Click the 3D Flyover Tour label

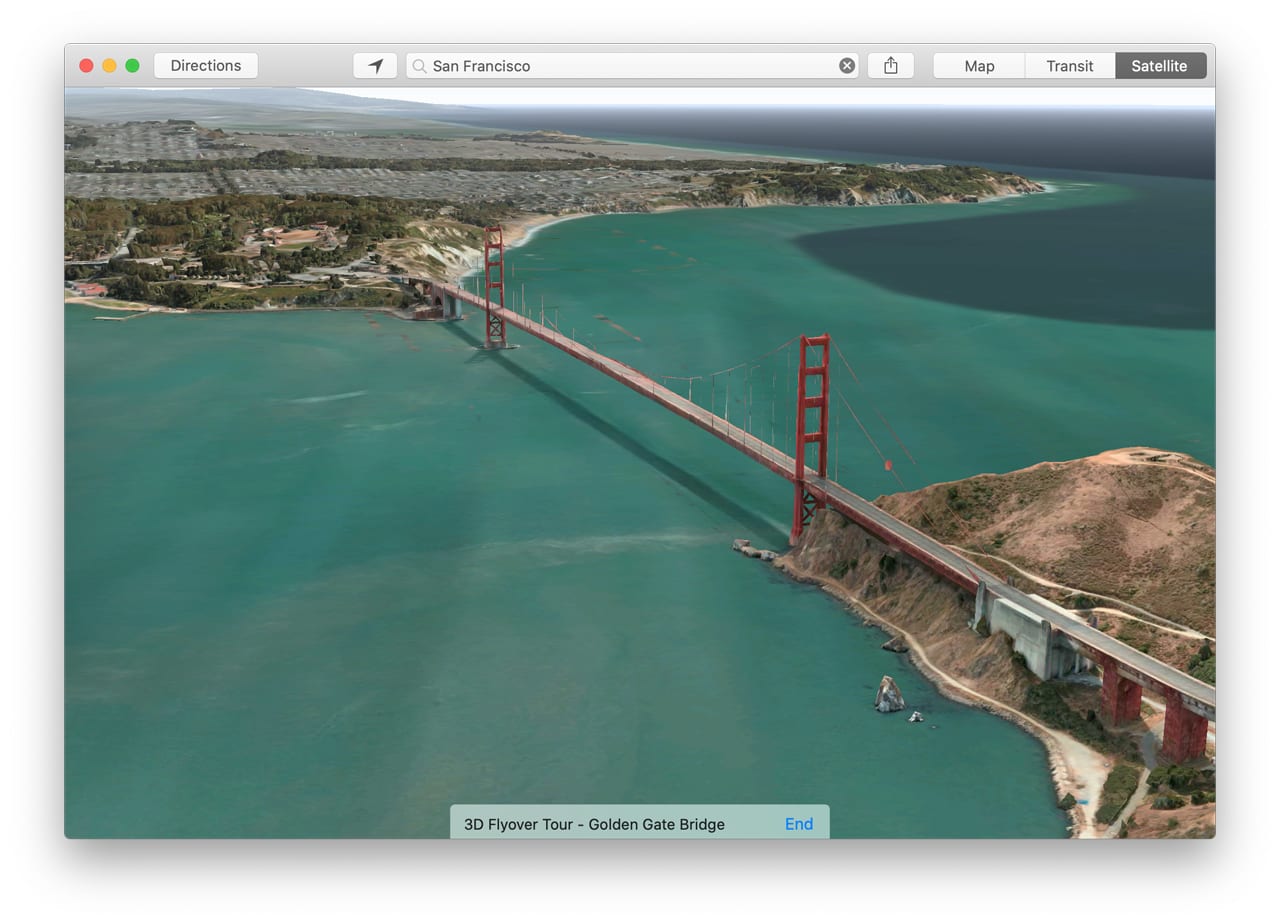tap(594, 825)
